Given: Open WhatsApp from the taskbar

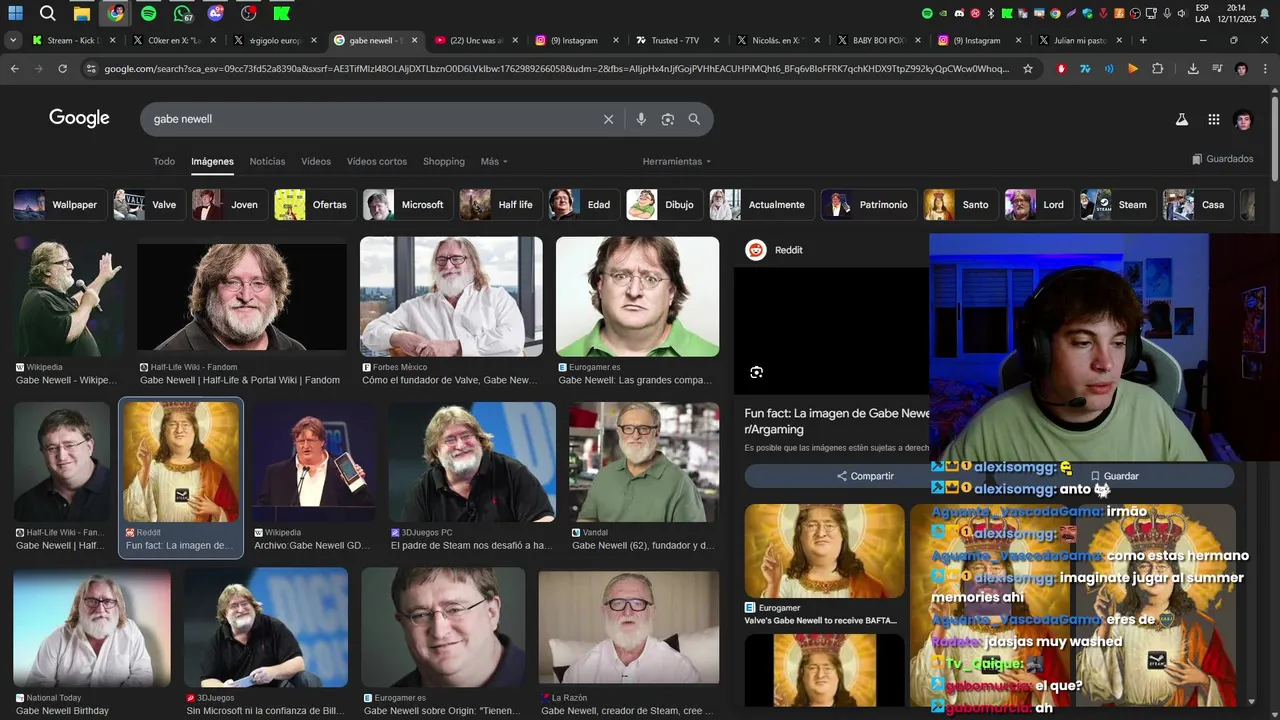Looking at the screenshot, I should pyautogui.click(x=182, y=13).
